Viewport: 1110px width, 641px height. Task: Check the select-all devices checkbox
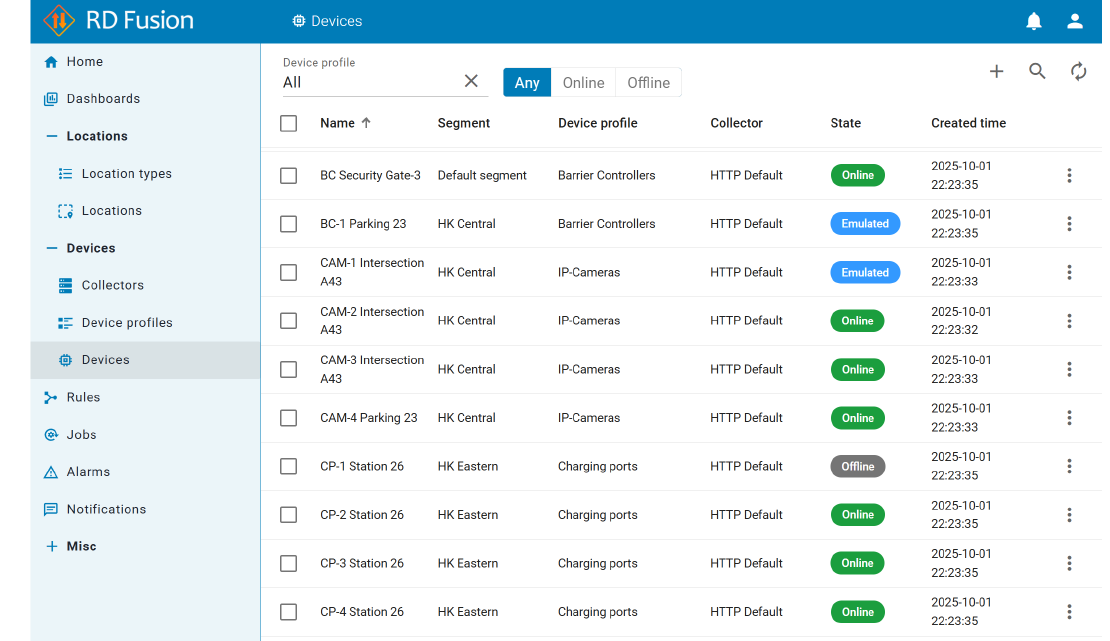pyautogui.click(x=289, y=123)
